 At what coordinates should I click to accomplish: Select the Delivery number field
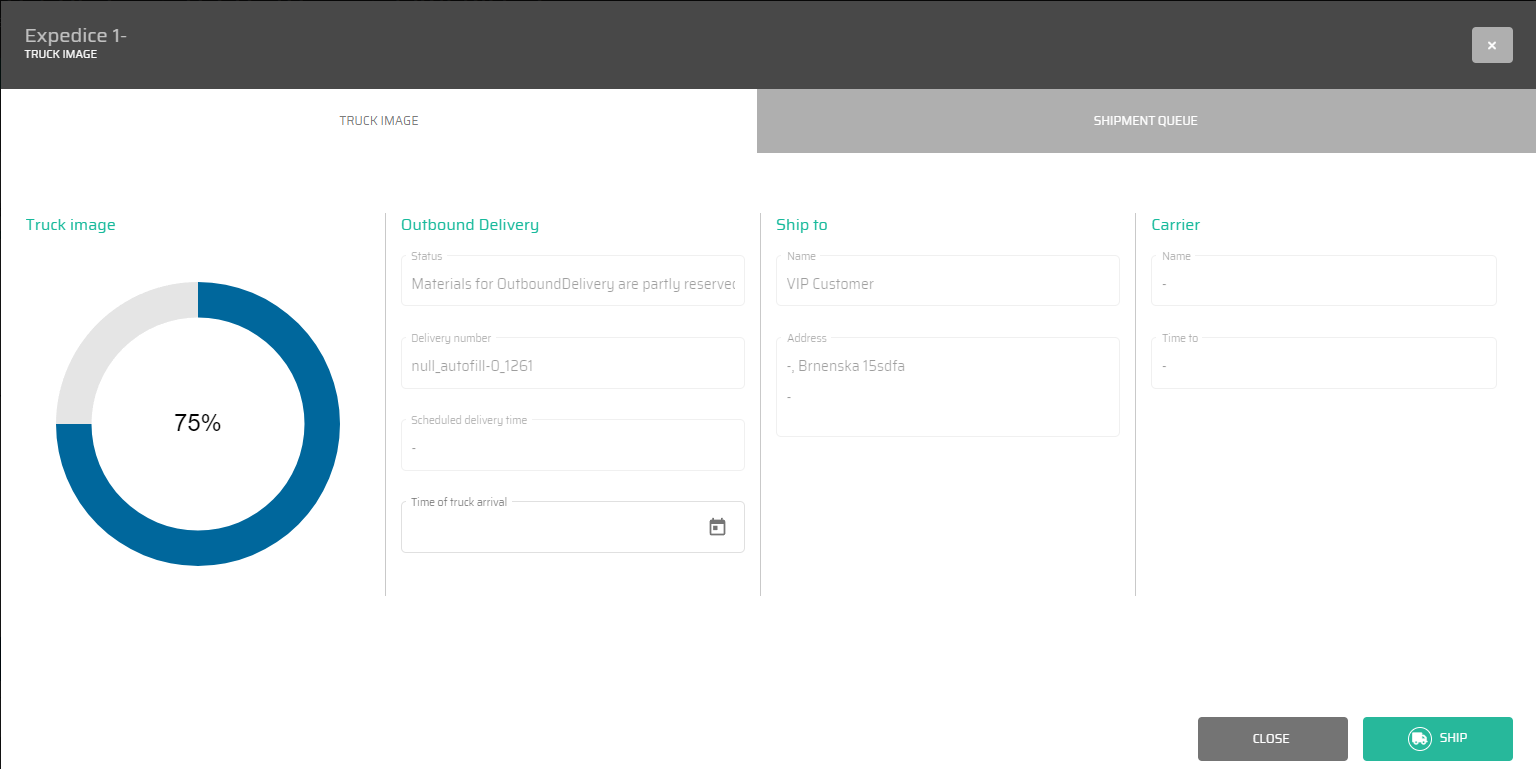(572, 366)
